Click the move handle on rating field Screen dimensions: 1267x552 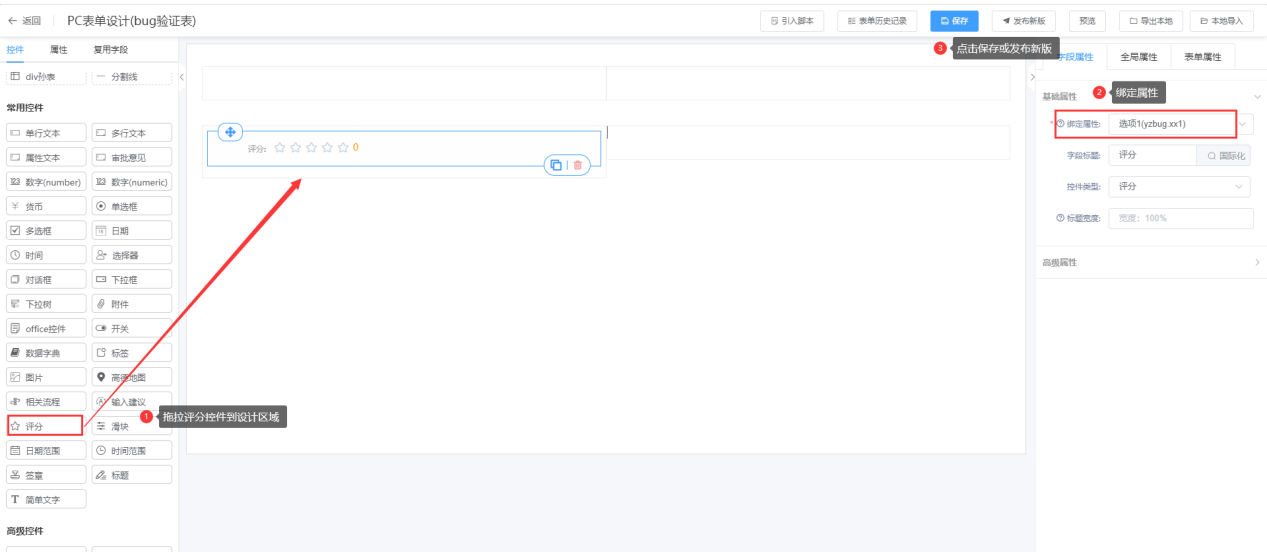coord(230,132)
